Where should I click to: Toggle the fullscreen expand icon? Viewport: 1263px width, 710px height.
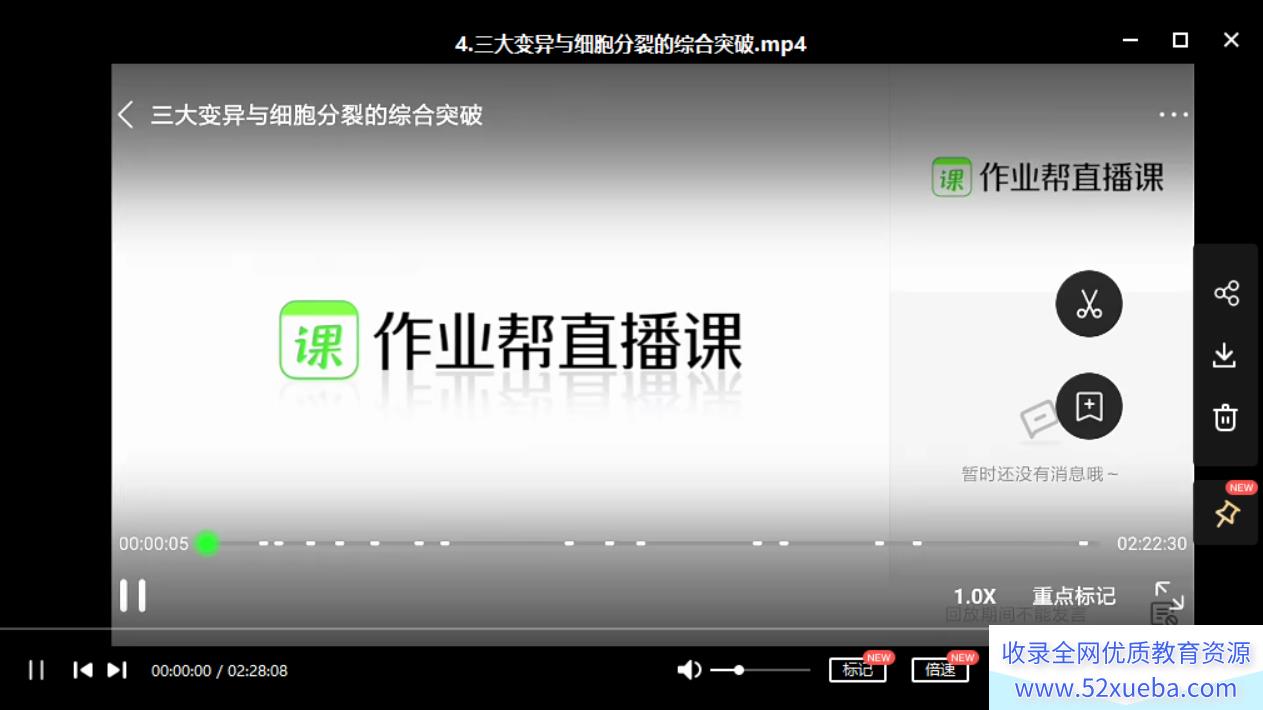coord(1169,596)
